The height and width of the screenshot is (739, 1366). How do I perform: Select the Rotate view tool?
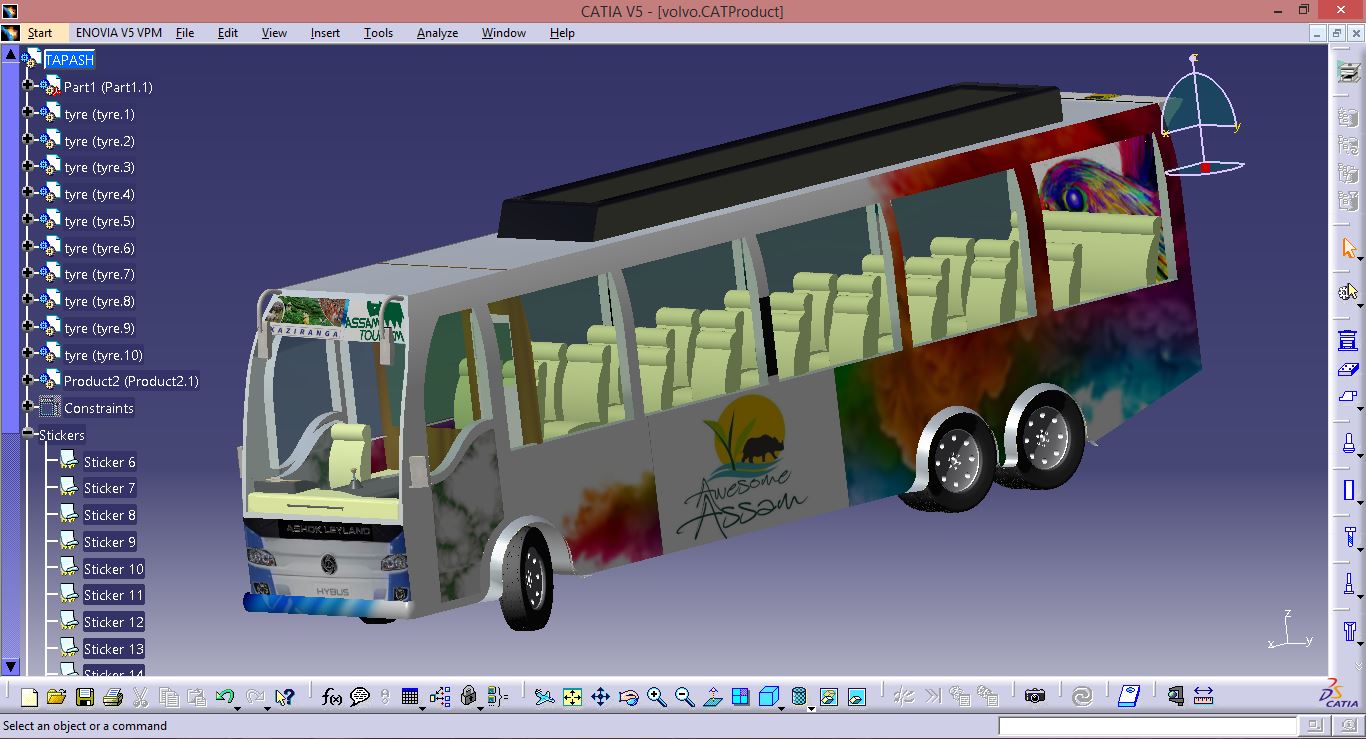pos(628,697)
